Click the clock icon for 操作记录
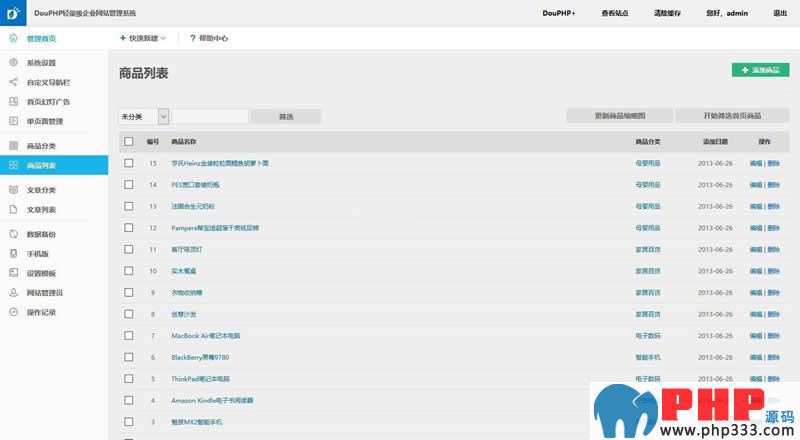This screenshot has width=800, height=440. [14, 312]
